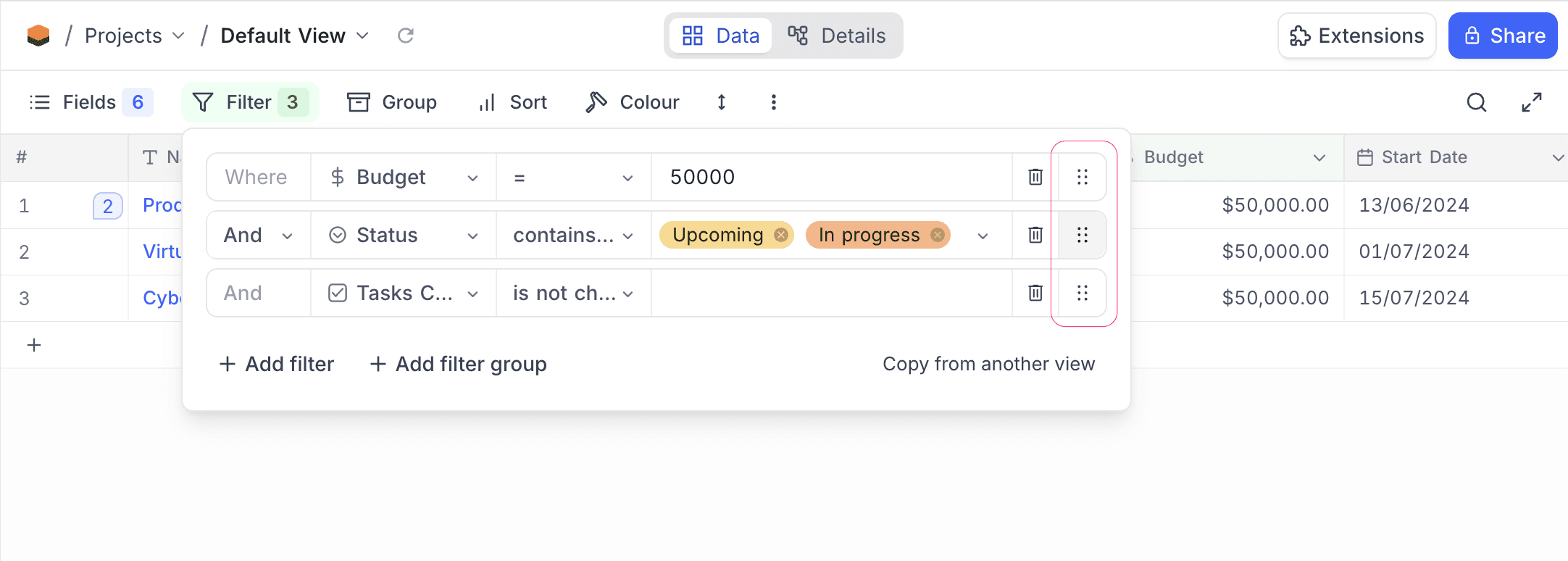The width and height of the screenshot is (1568, 561).
Task: Select the Data tab
Action: pos(721,36)
